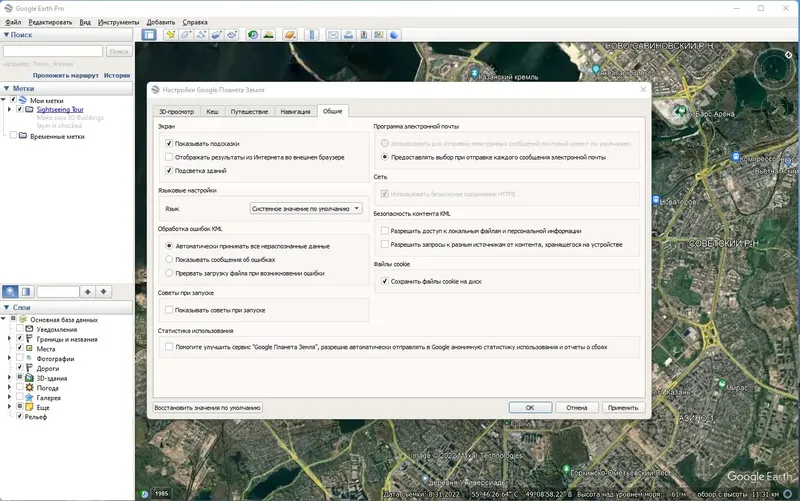Click the Add Path toolbar icon
Image resolution: width=800 pixels, height=501 pixels.
[x=201, y=35]
